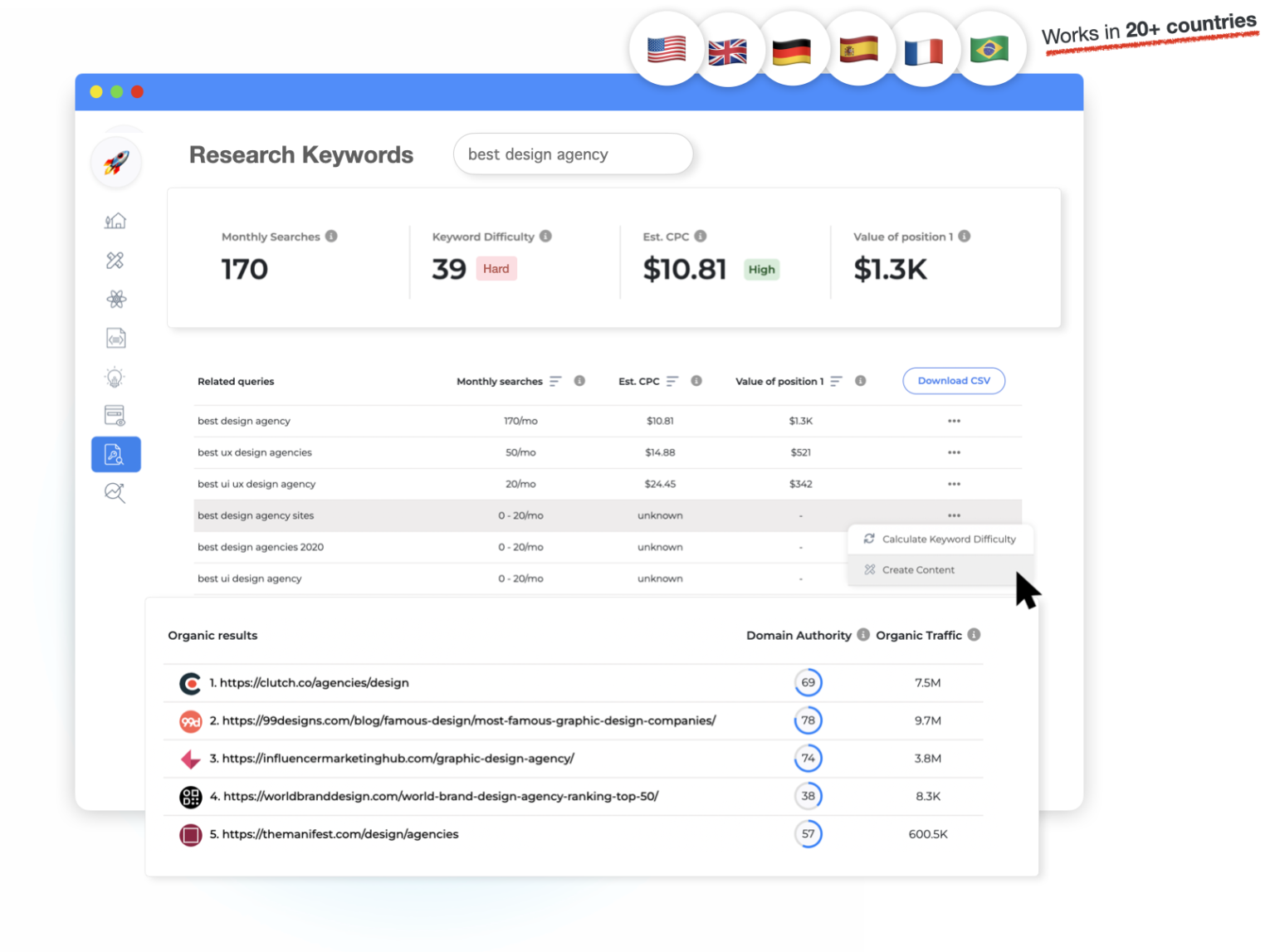
Task: Select the German flag country option
Action: tap(791, 51)
